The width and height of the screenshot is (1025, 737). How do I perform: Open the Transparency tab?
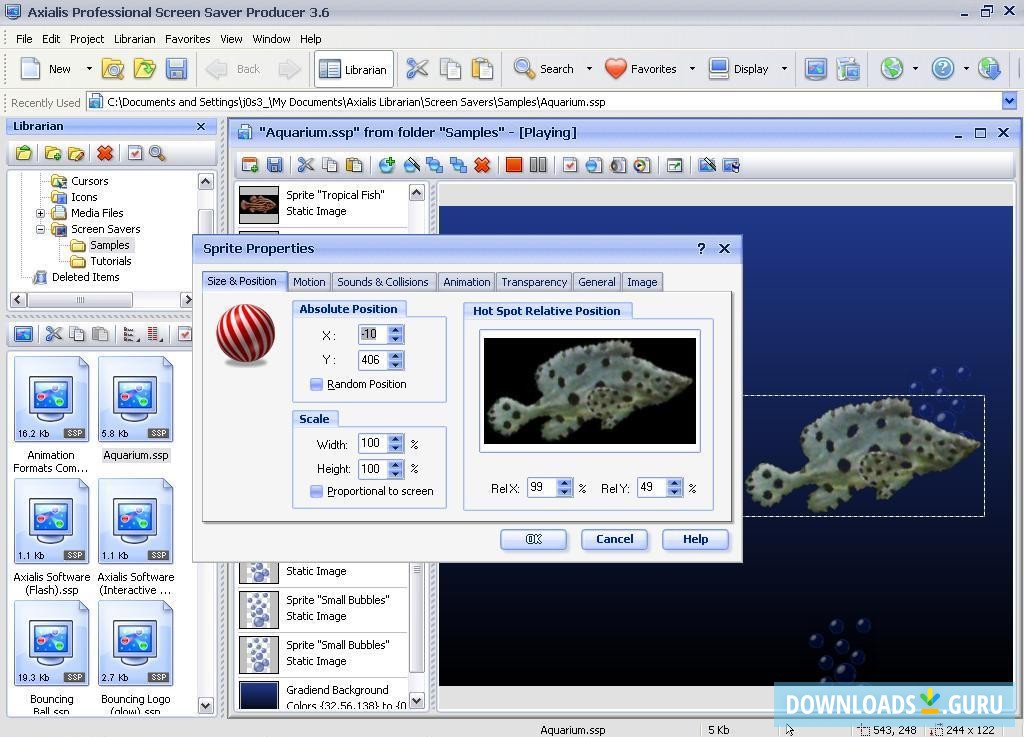[533, 281]
